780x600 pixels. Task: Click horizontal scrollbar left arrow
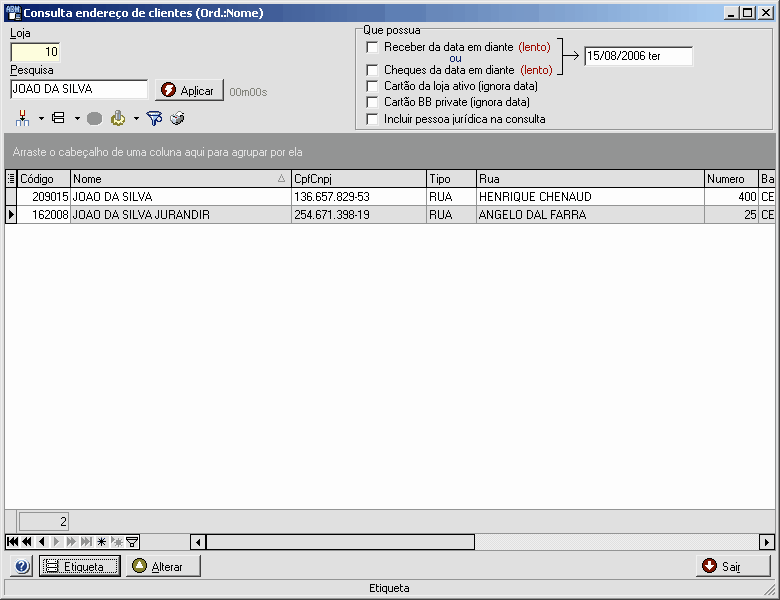click(198, 542)
